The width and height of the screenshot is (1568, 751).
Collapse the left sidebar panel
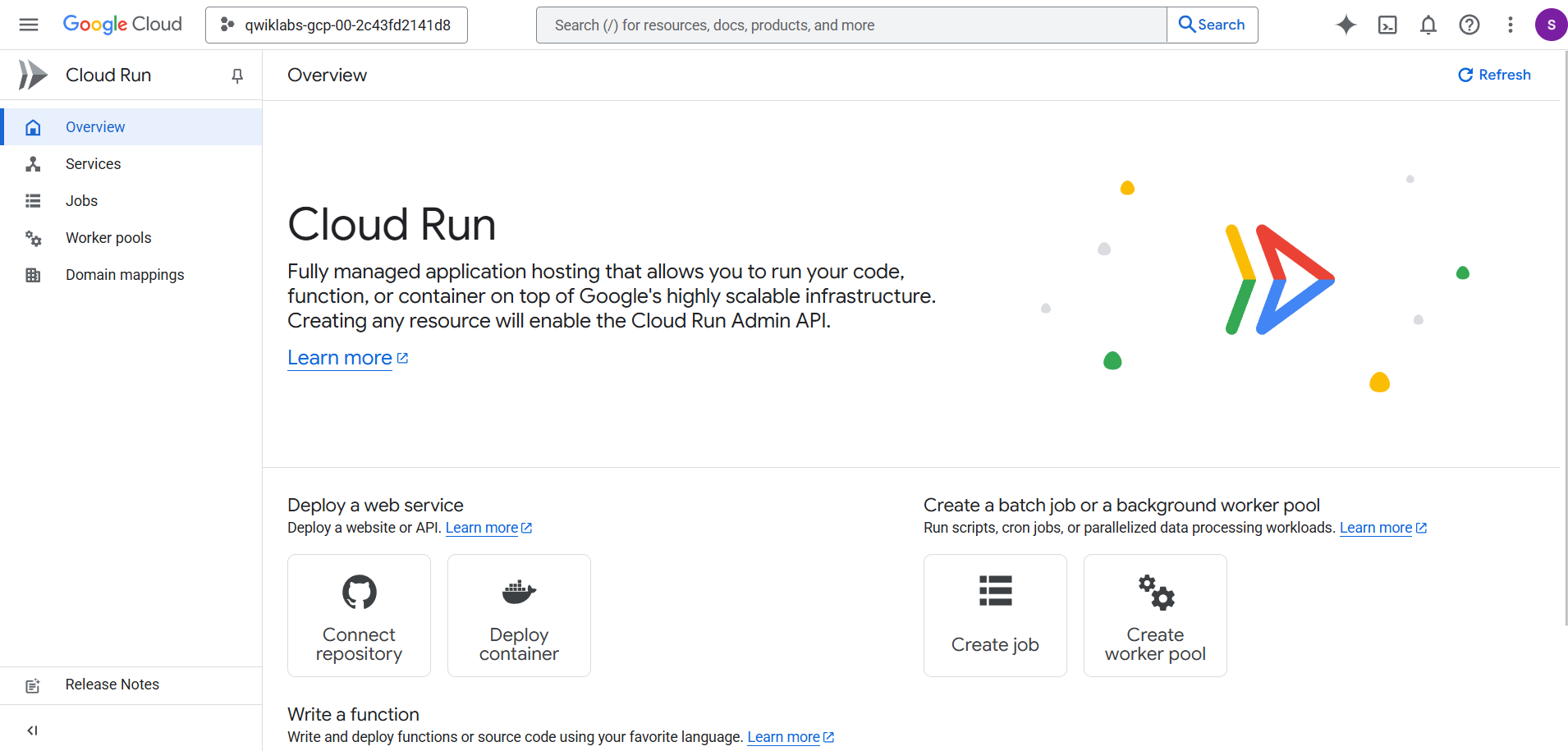click(x=33, y=730)
